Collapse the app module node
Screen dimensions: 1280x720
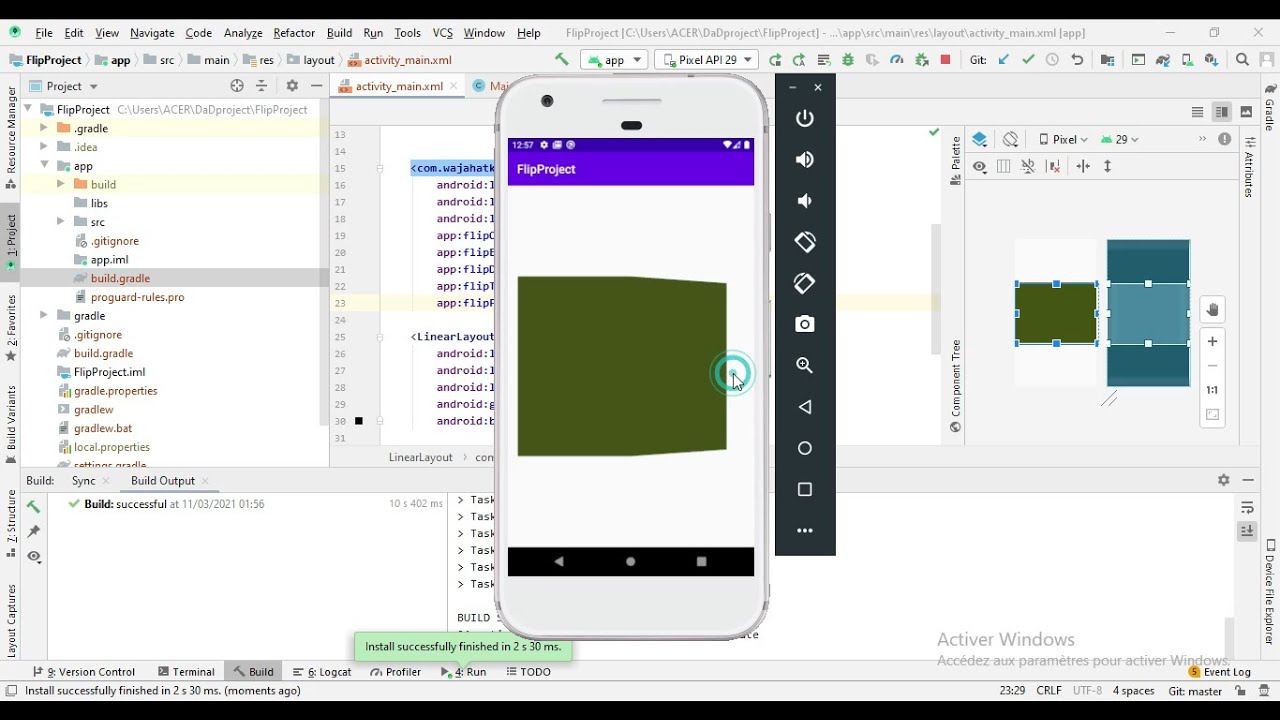pyautogui.click(x=44, y=166)
